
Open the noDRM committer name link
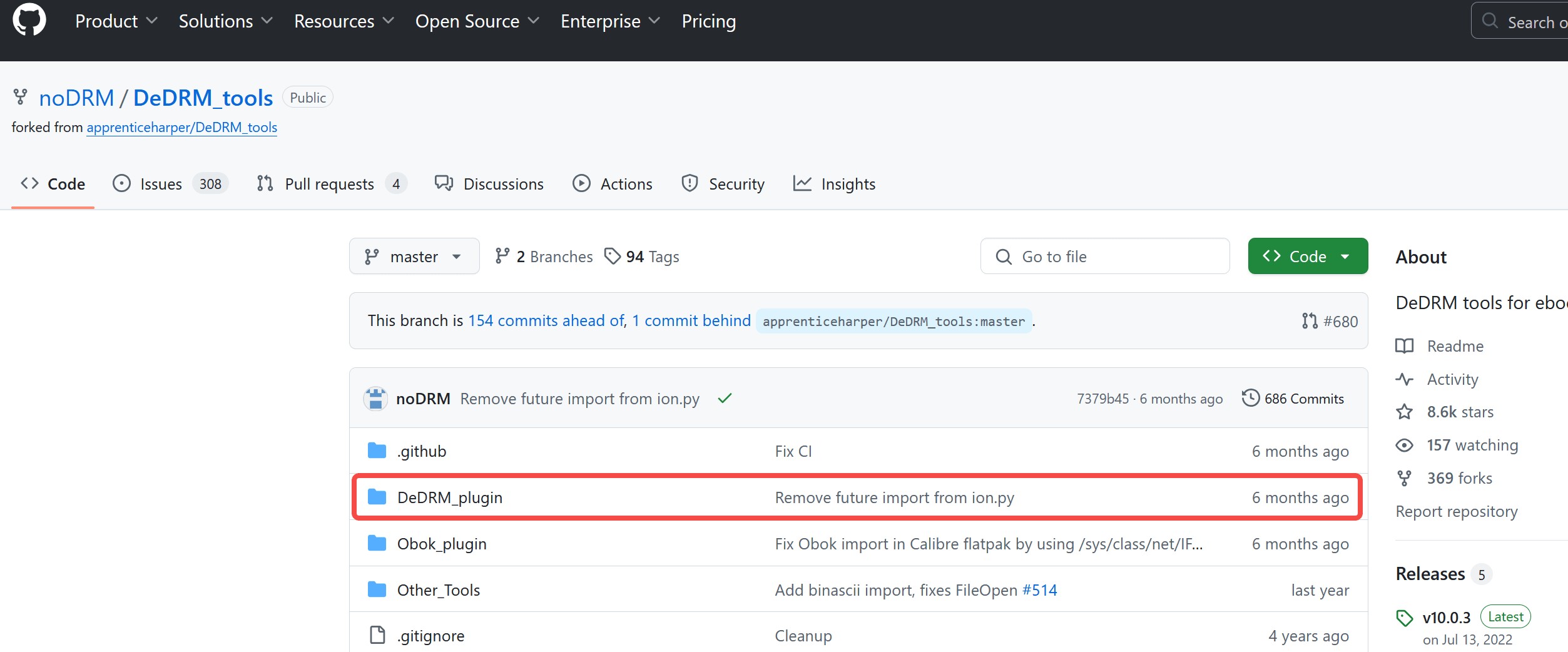[x=423, y=399]
